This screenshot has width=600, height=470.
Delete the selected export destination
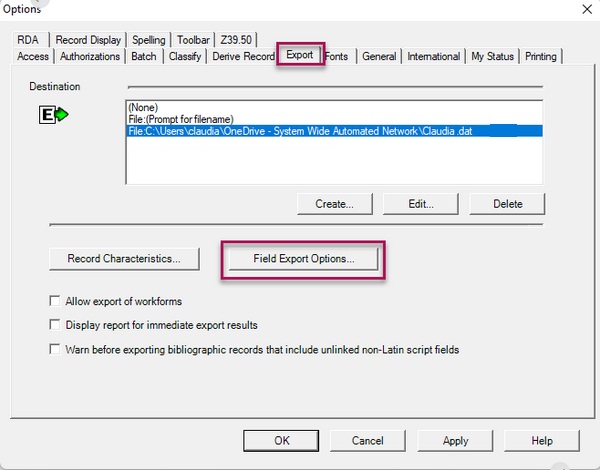click(x=507, y=204)
